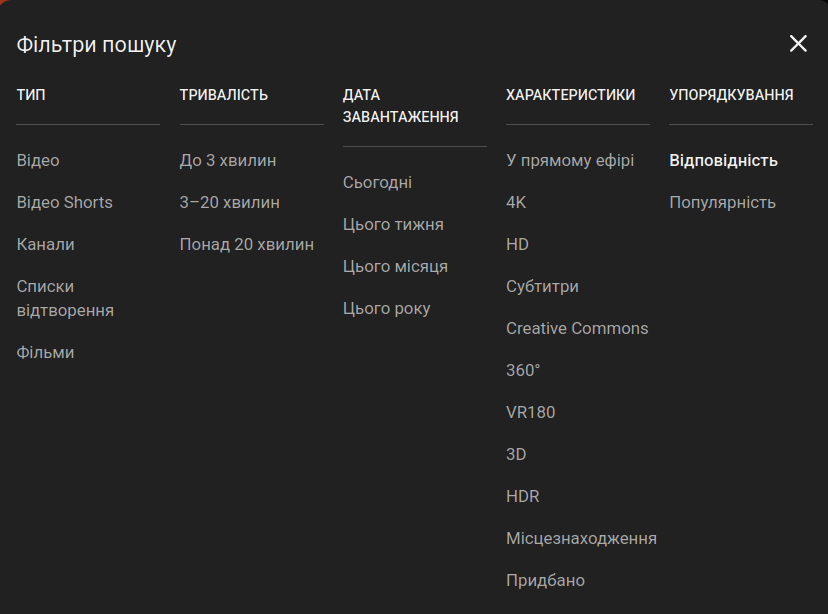Viewport: 828px width, 614px height.
Task: Pick the До 3 хвилин duration
Action: 228,161
